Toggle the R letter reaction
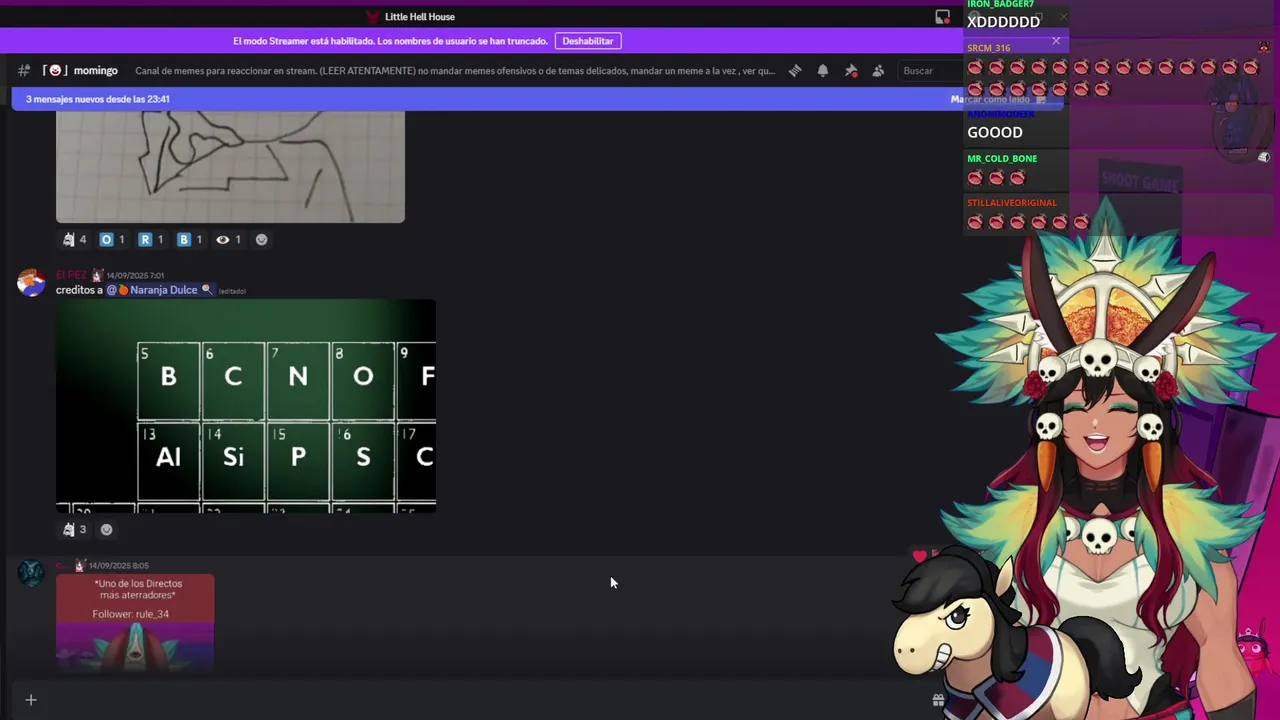The height and width of the screenshot is (720, 1280). pos(151,240)
